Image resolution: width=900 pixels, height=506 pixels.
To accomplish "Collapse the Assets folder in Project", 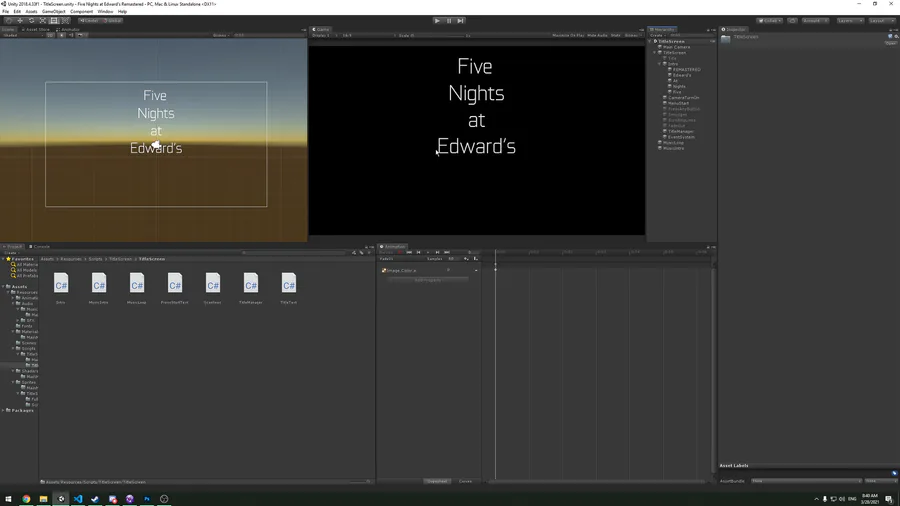I will pyautogui.click(x=3, y=286).
